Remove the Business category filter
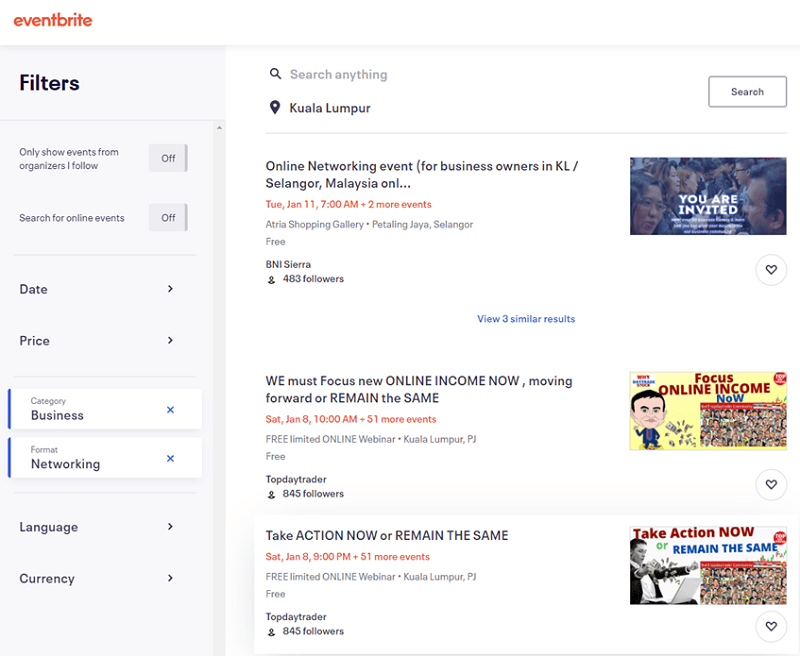Screen dimensions: 800x656 (170, 410)
